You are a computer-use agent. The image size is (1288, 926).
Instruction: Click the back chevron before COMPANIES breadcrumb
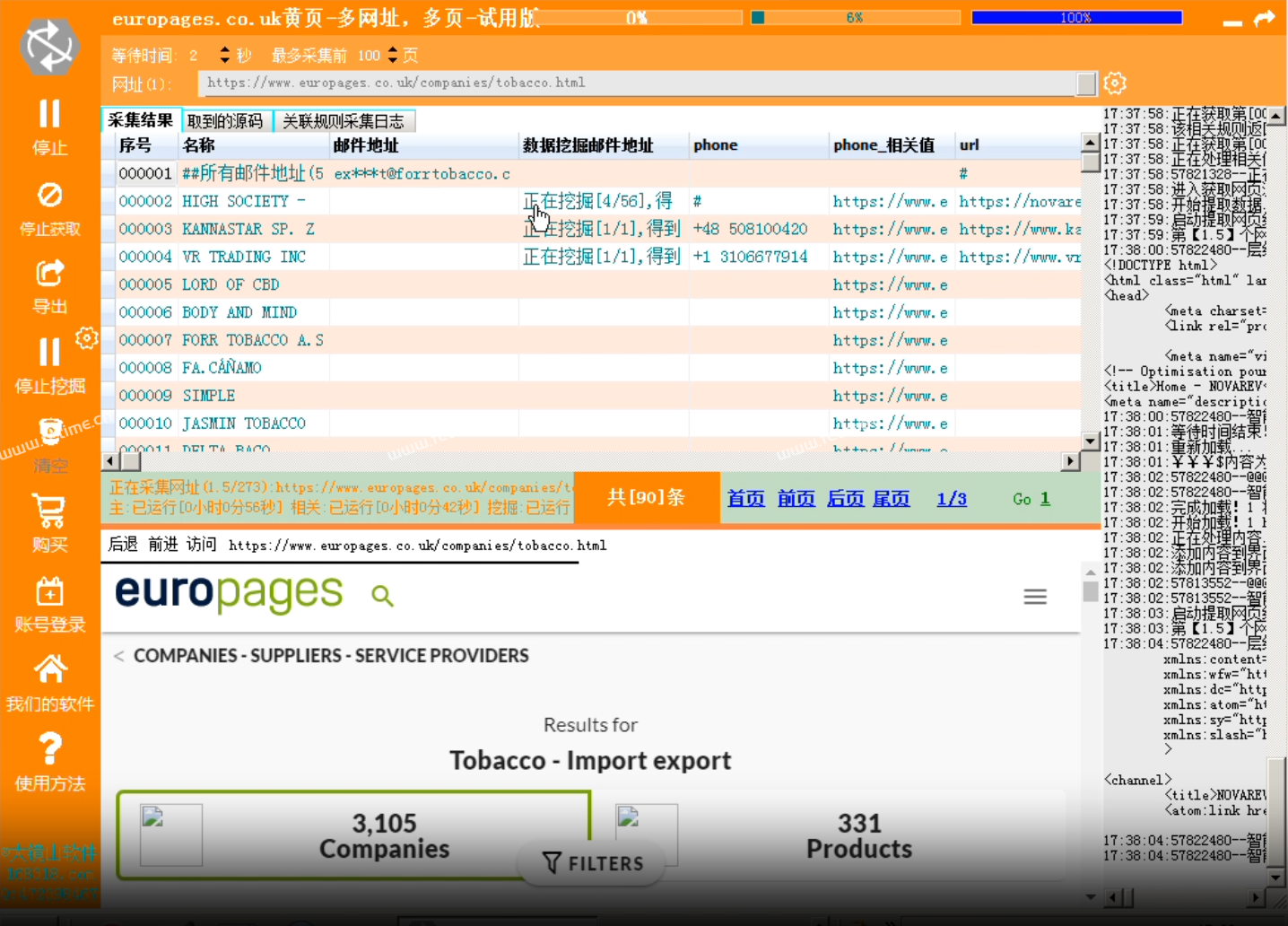point(118,656)
